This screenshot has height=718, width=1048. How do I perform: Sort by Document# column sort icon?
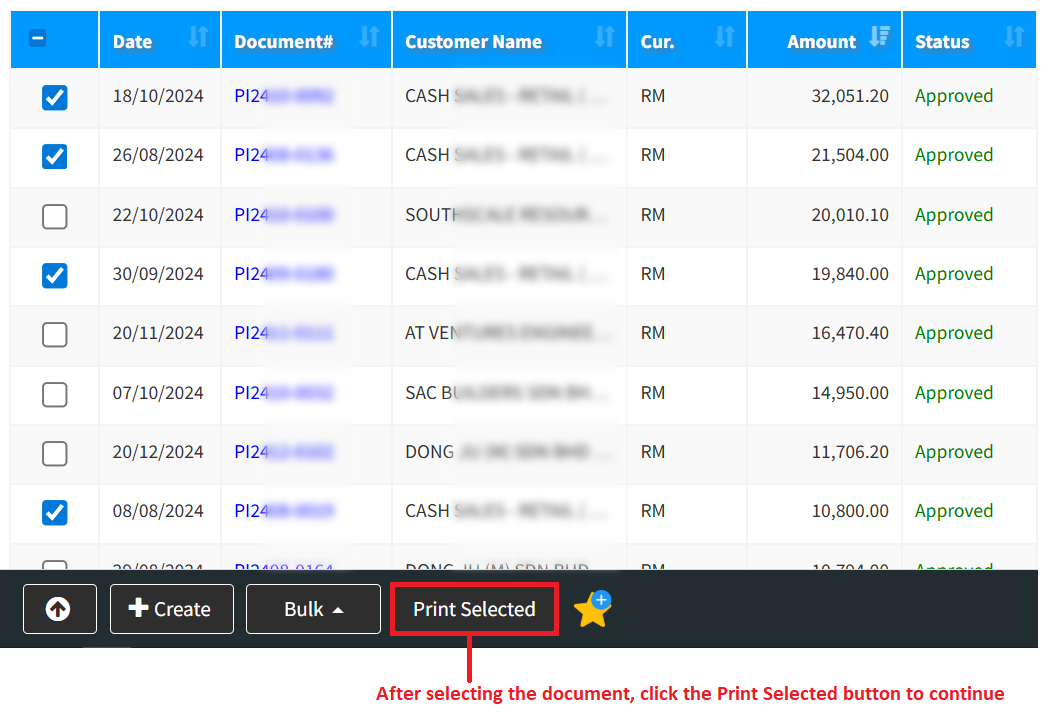pos(369,38)
